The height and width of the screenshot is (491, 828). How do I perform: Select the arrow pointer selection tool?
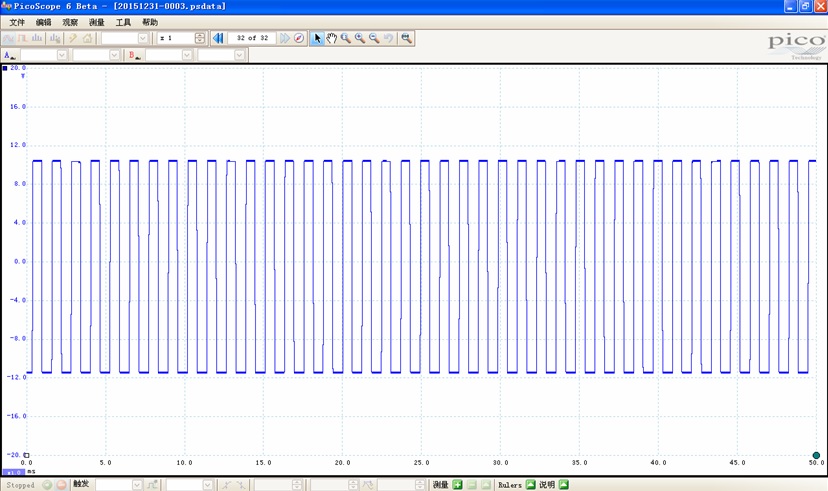click(x=317, y=38)
